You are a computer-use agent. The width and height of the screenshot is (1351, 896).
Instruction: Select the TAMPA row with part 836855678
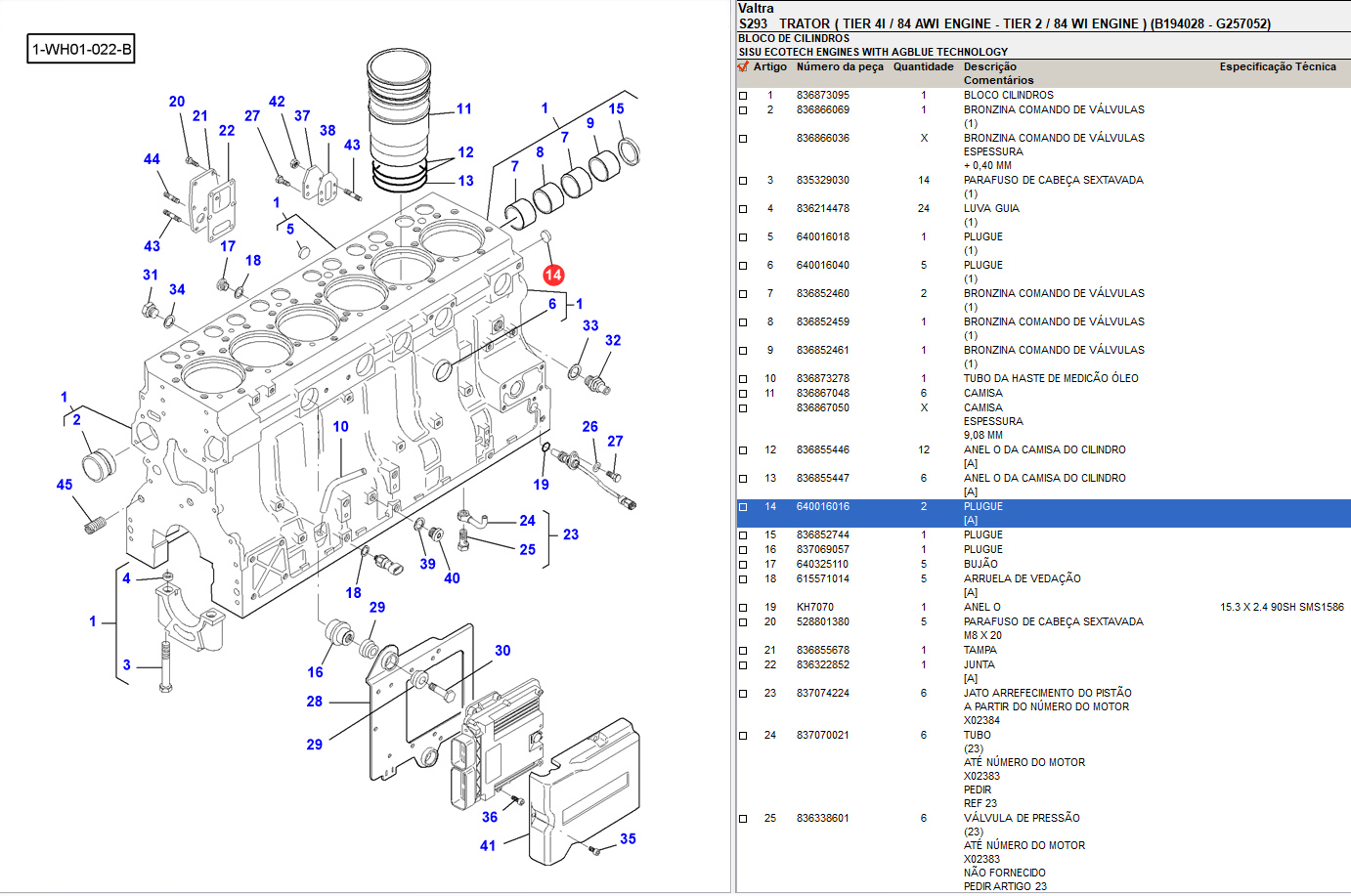[x=980, y=651]
